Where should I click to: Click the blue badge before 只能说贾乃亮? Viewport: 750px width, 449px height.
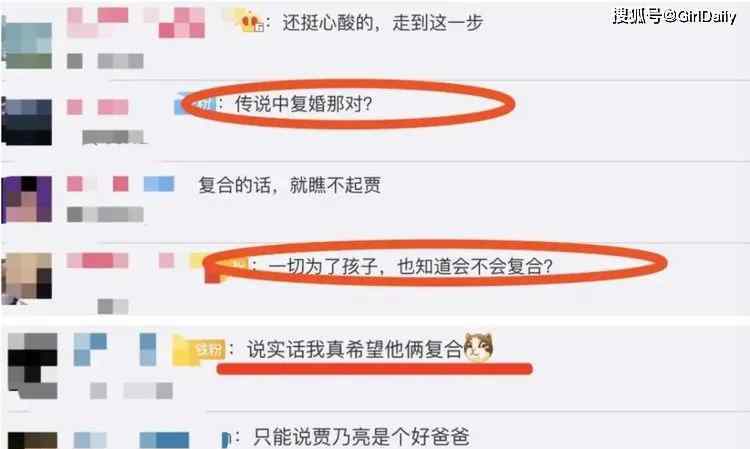tap(226, 438)
